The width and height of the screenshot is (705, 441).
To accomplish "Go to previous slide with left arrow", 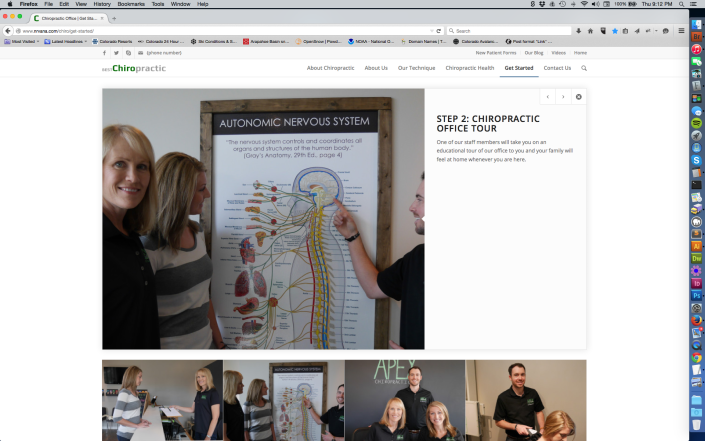I will pyautogui.click(x=547, y=97).
